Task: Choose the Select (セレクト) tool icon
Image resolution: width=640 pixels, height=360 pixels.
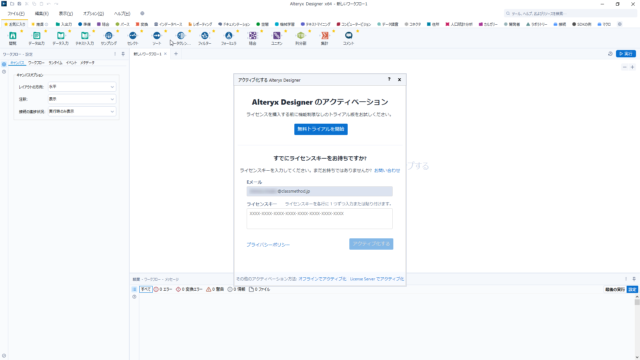Action: [133, 36]
